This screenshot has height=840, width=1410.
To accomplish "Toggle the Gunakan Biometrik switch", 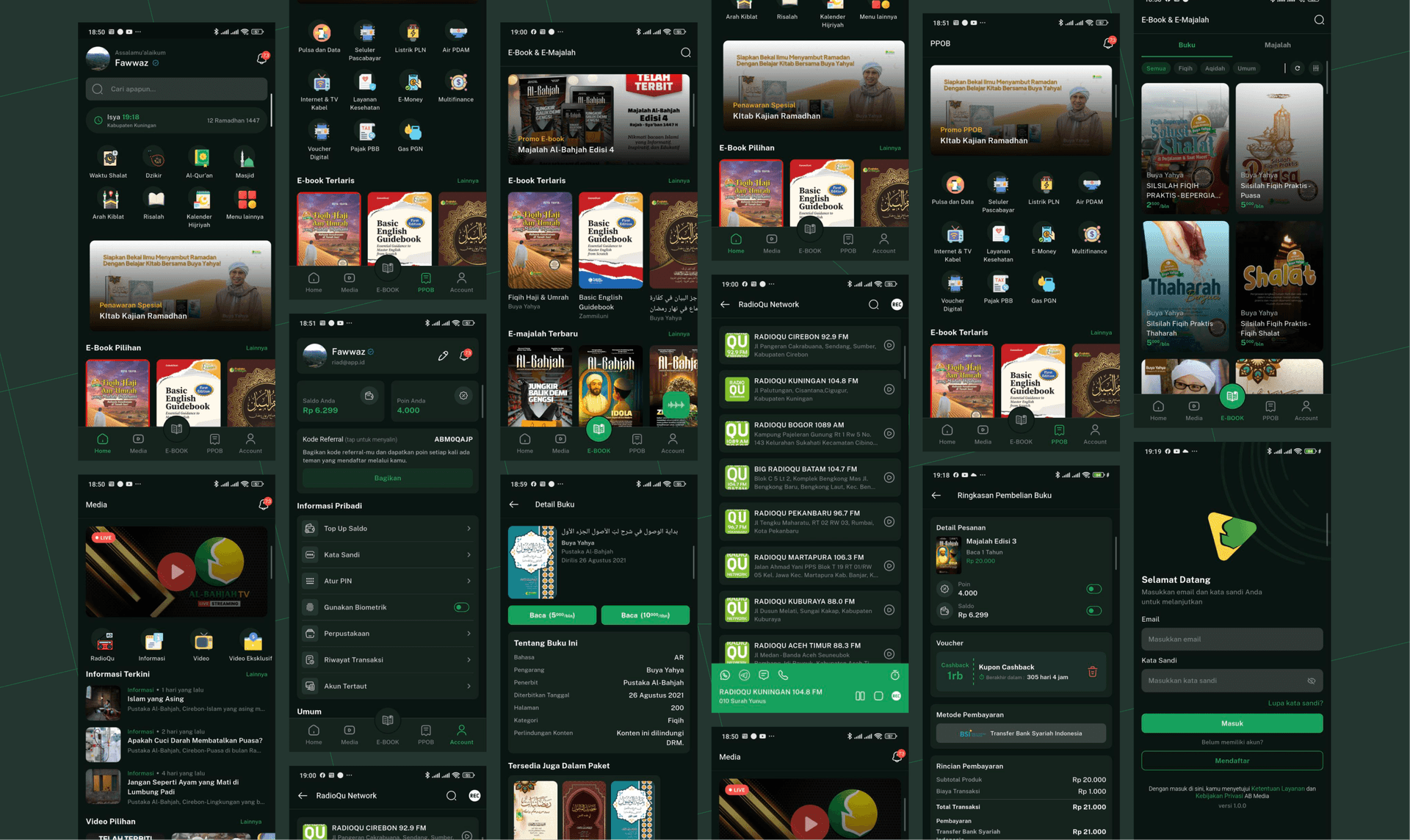I will [461, 607].
